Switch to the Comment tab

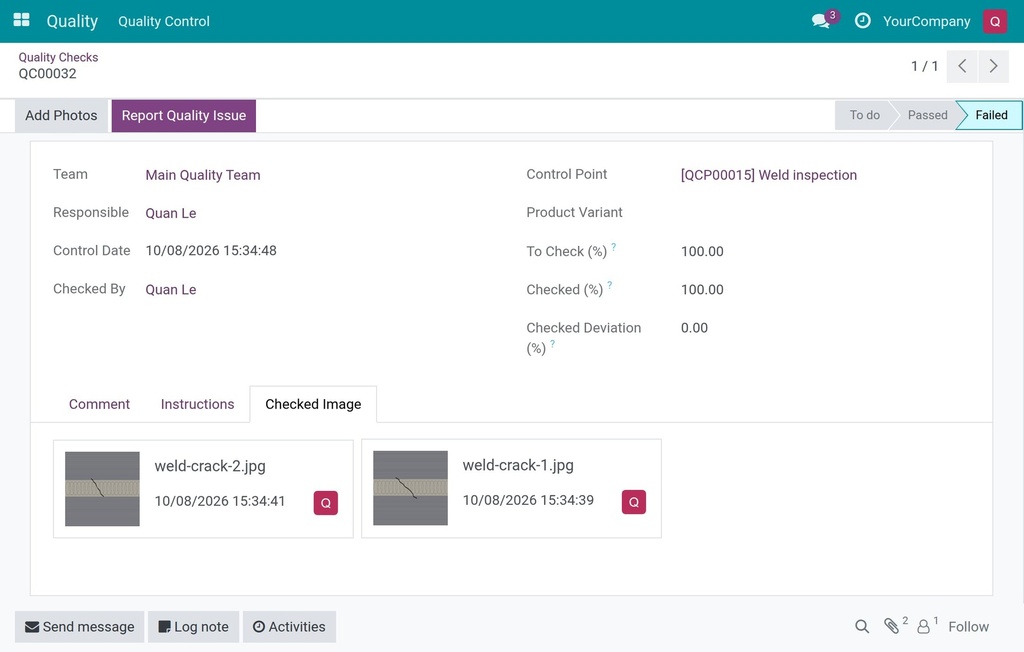[x=99, y=404]
